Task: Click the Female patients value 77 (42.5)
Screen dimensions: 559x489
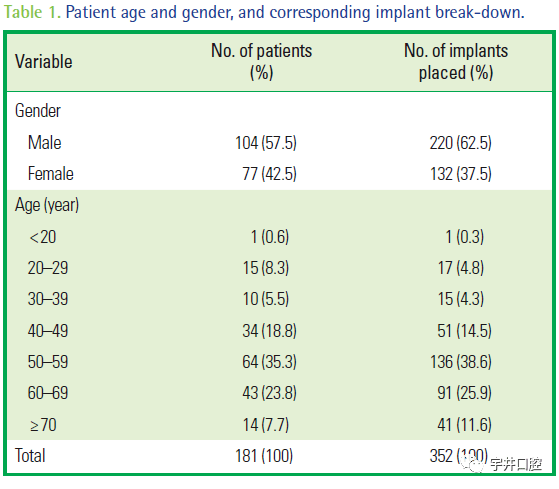Action: (270, 174)
